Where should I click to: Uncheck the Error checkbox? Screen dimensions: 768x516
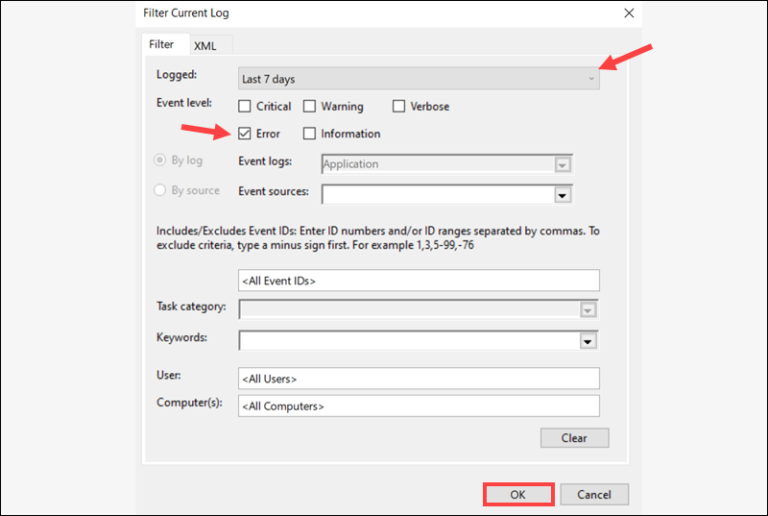[x=244, y=133]
